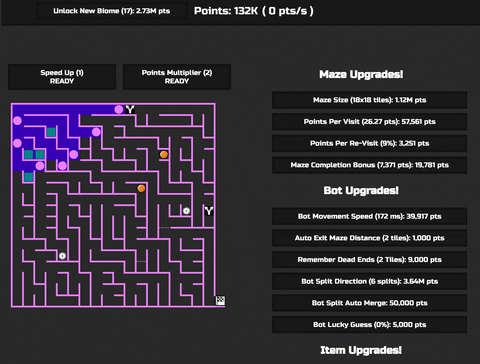Upgrade Bot Movement Speed
Screen dimensions: 480x364
369,216
